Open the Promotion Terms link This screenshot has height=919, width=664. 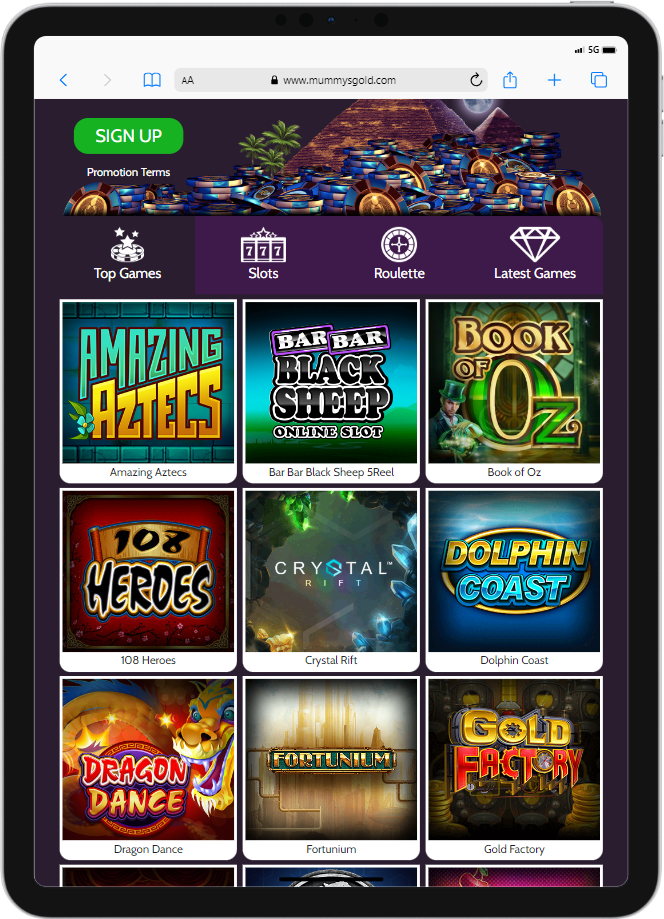(x=128, y=172)
